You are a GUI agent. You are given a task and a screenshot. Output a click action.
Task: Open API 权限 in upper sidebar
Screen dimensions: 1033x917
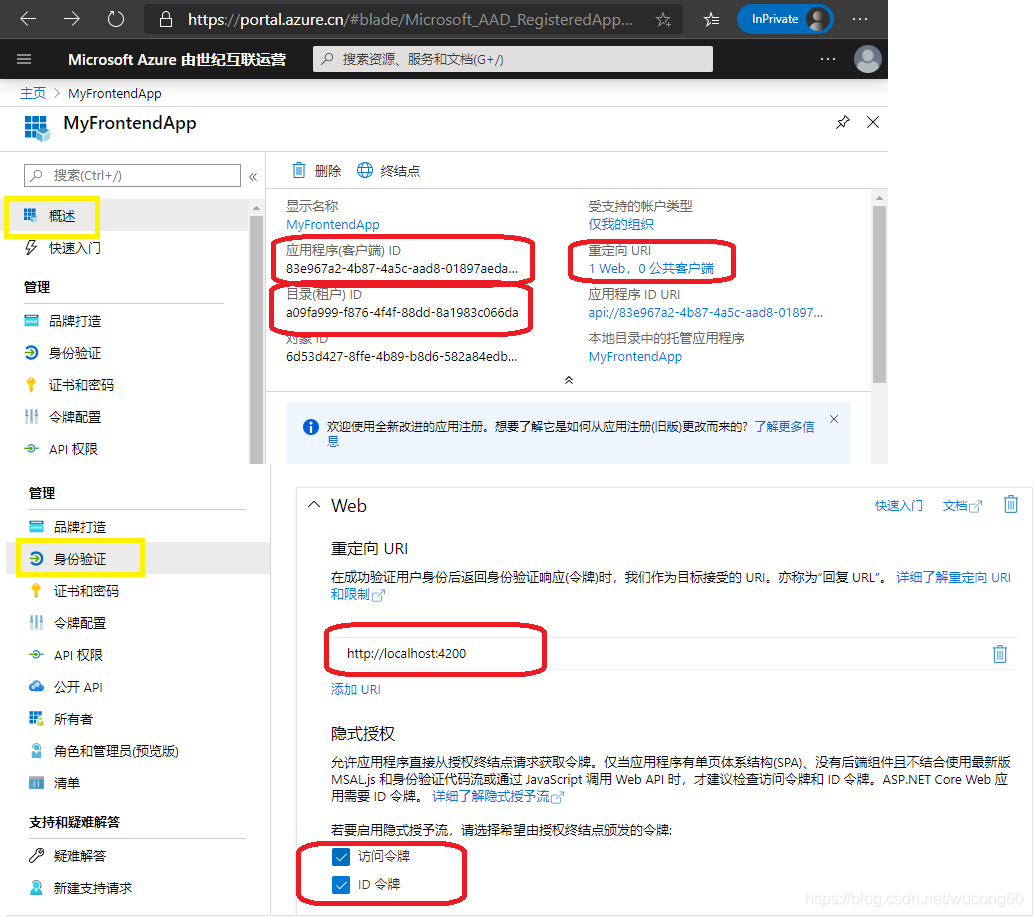pyautogui.click(x=61, y=449)
